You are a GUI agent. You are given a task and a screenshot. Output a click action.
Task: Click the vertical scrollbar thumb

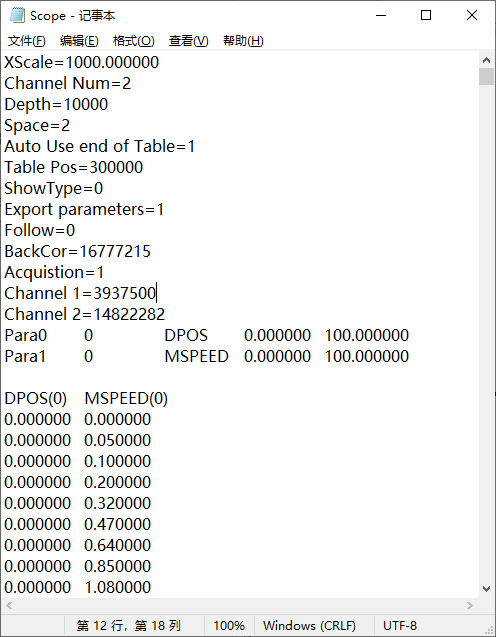[486, 76]
